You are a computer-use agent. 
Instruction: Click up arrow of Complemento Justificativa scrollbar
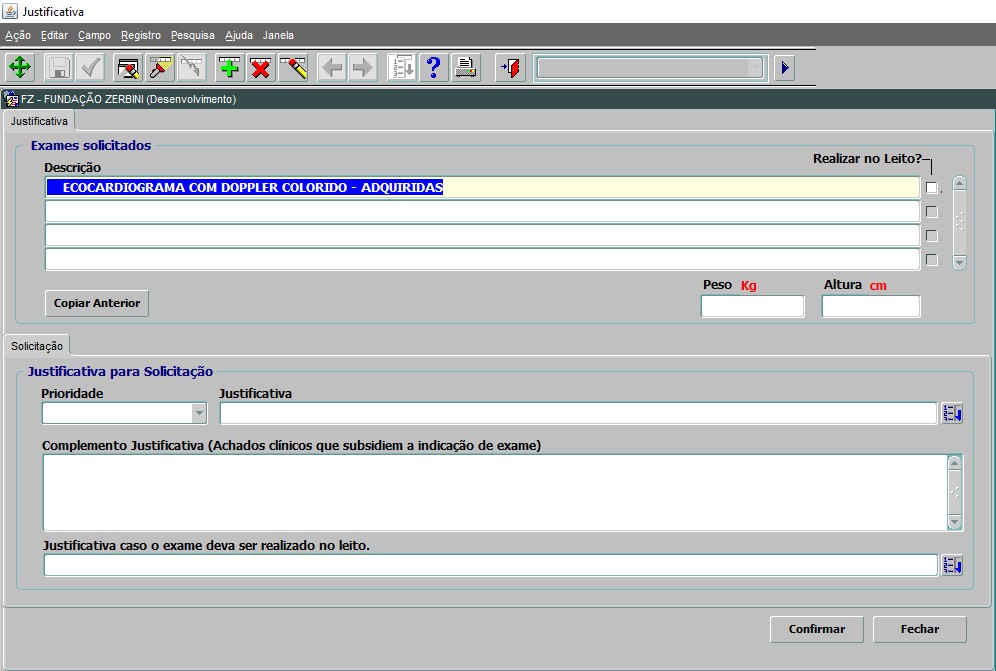(x=954, y=463)
